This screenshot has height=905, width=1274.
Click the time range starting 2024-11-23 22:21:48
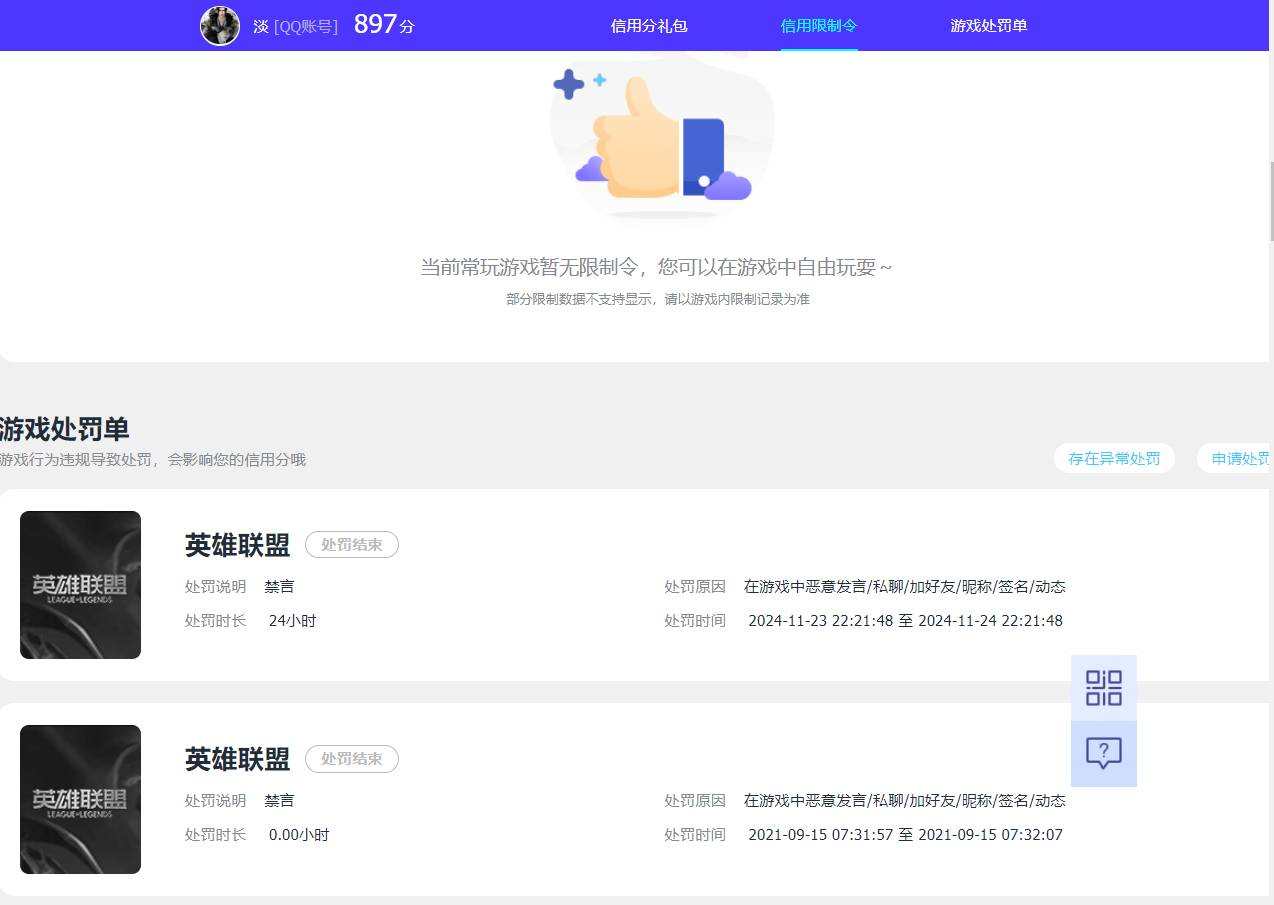coord(905,621)
